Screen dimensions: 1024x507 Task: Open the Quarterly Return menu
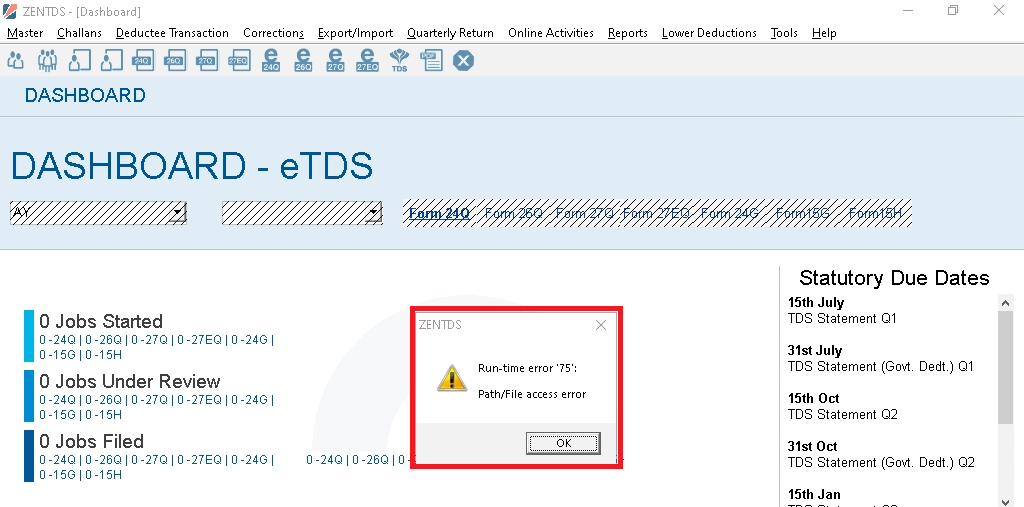point(451,33)
